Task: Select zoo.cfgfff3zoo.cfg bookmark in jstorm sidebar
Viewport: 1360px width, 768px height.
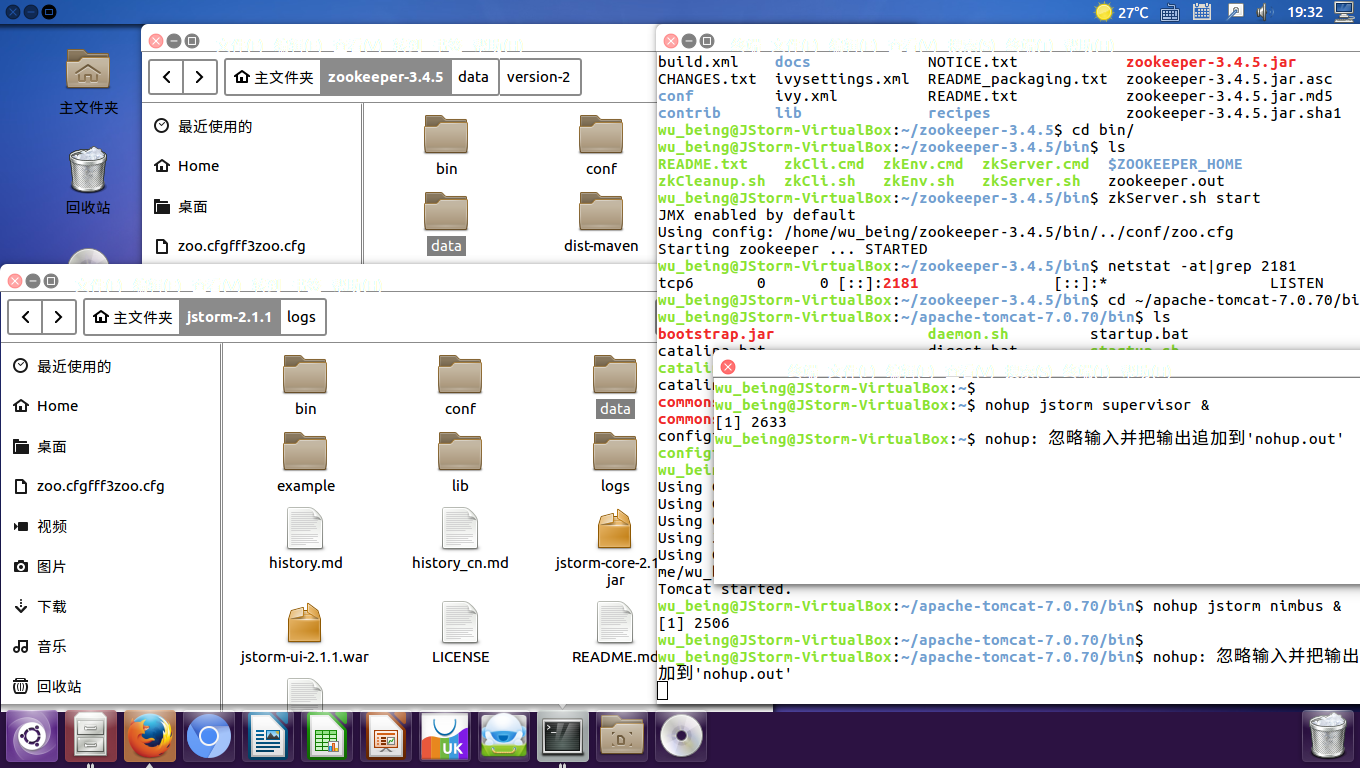Action: tap(110, 486)
